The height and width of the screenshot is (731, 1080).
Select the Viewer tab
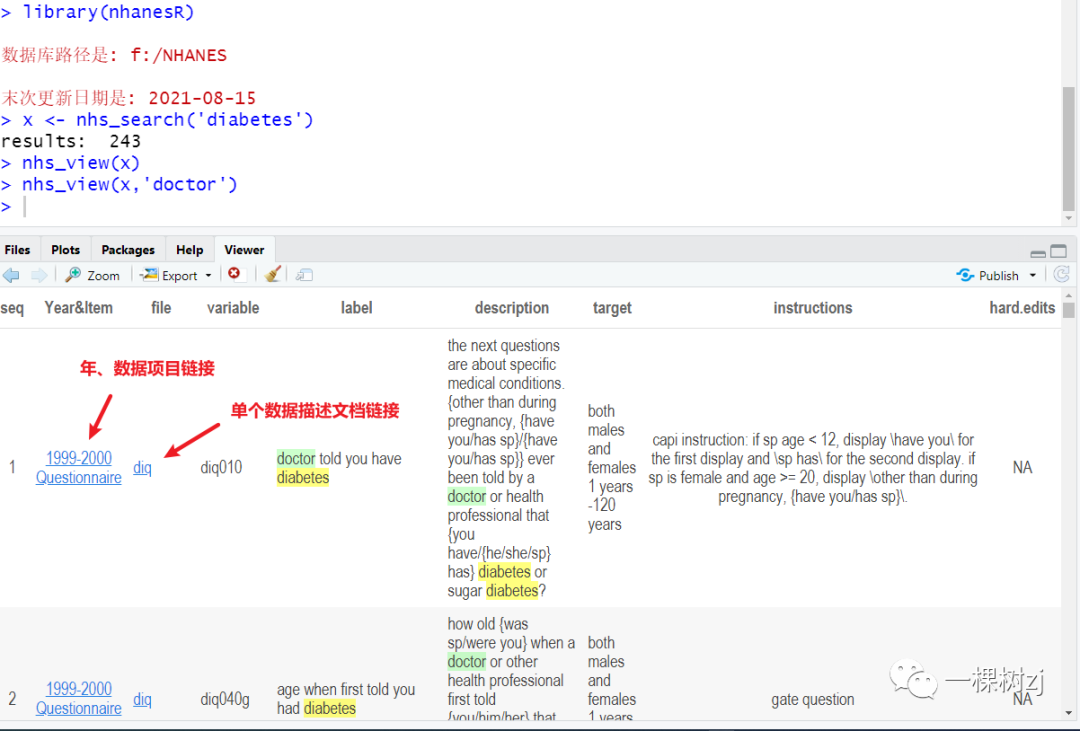click(245, 249)
